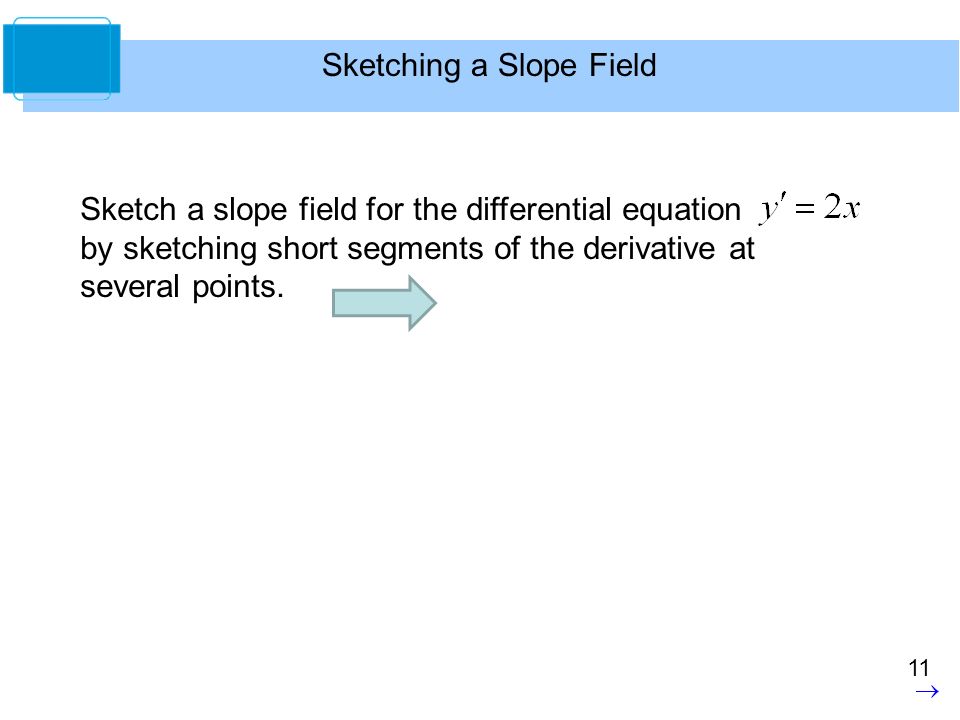Screen dimensions: 960x720
Task: Select the dark blue square in header corner
Action: point(61,59)
